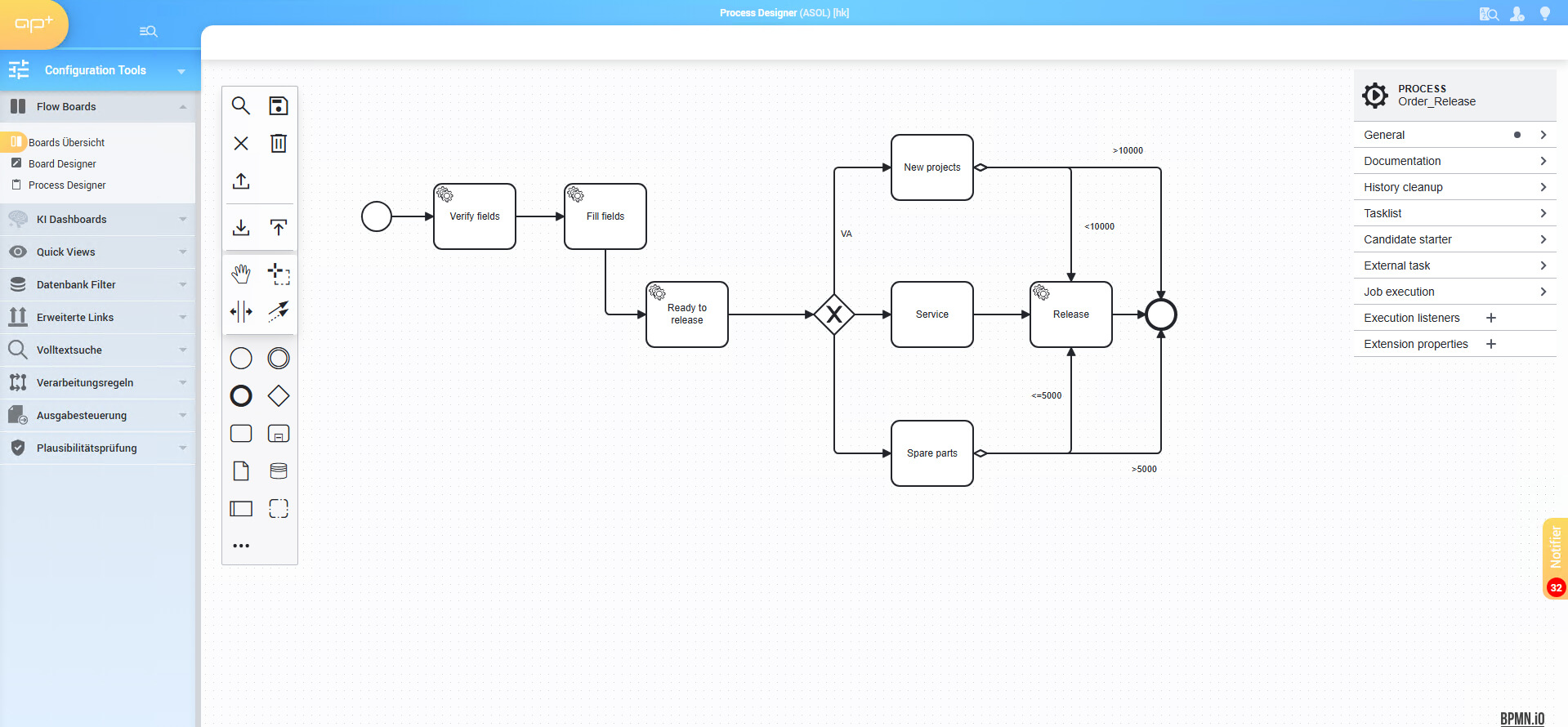Open the Board Designer link

click(x=62, y=163)
